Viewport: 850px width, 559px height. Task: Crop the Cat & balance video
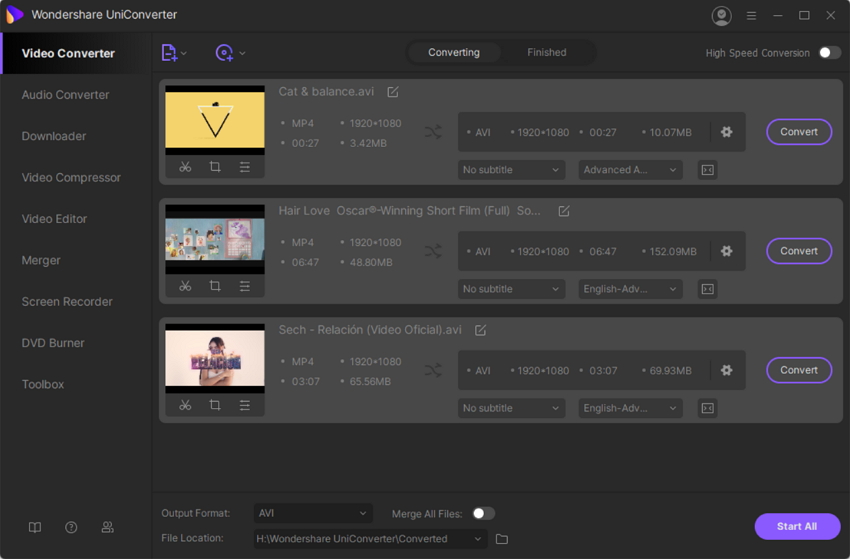coord(215,167)
